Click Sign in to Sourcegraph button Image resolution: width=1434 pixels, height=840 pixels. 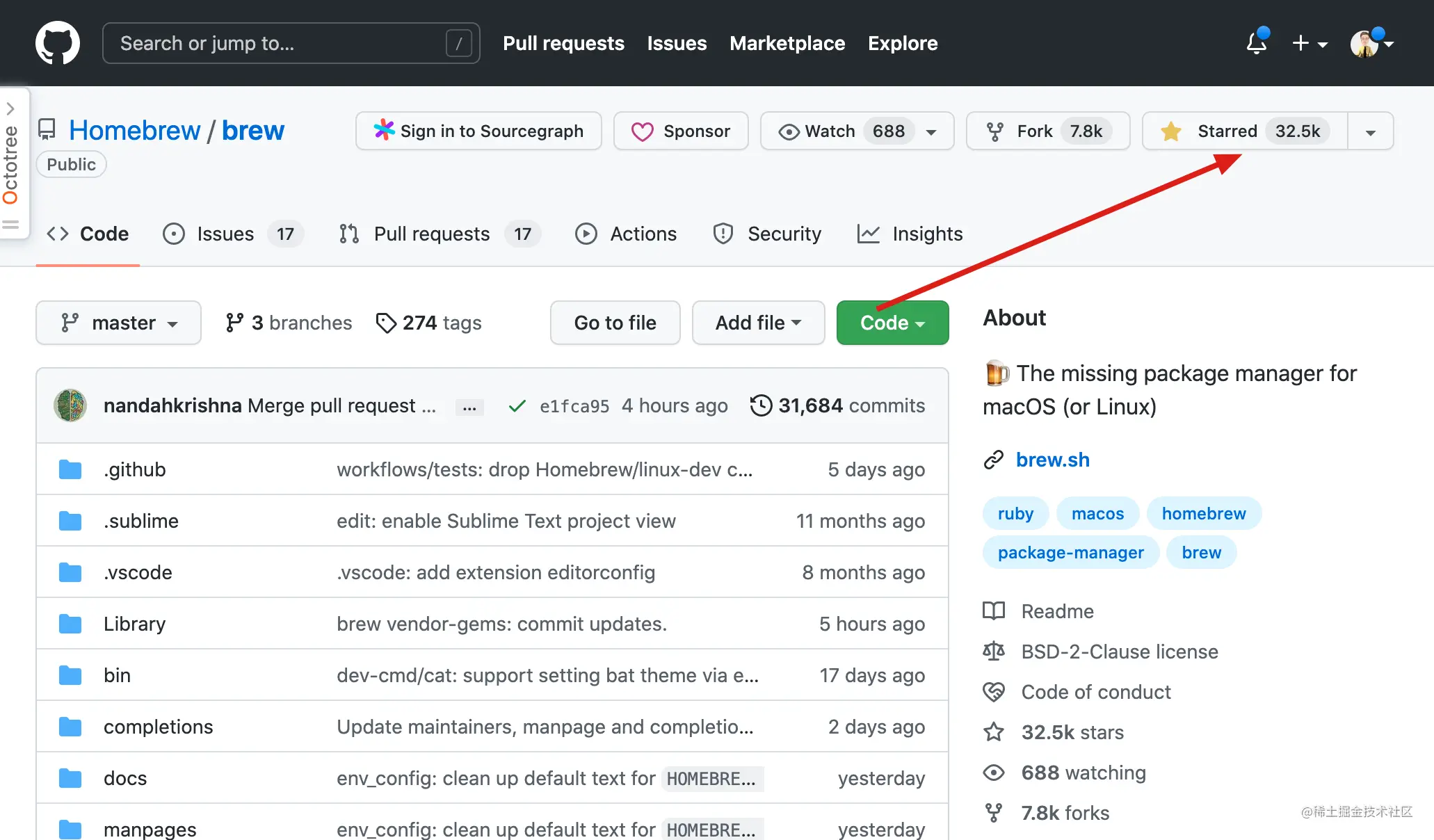pyautogui.click(x=478, y=131)
